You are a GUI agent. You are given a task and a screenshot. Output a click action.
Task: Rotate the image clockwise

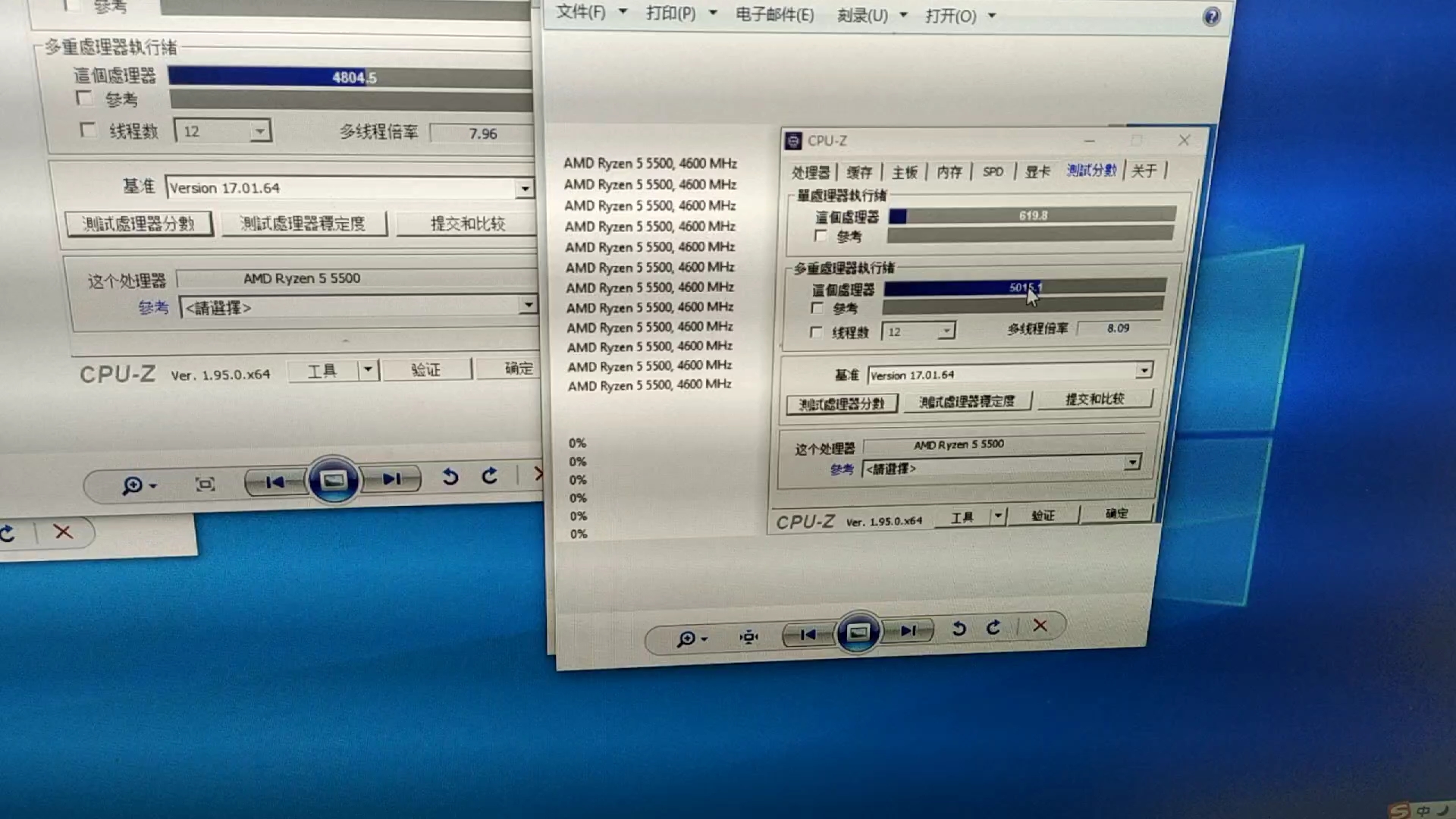993,628
